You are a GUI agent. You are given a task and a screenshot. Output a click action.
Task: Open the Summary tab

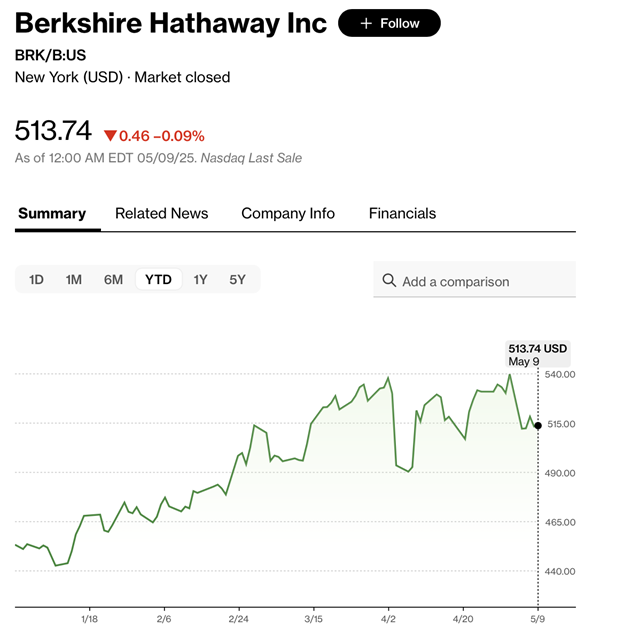coord(52,213)
